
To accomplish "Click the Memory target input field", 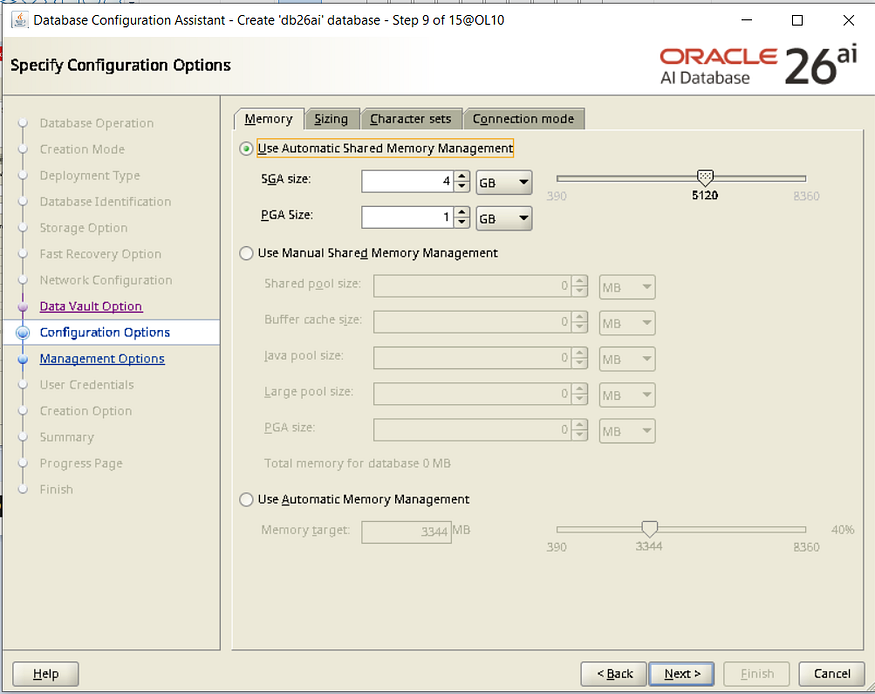I will [x=406, y=532].
